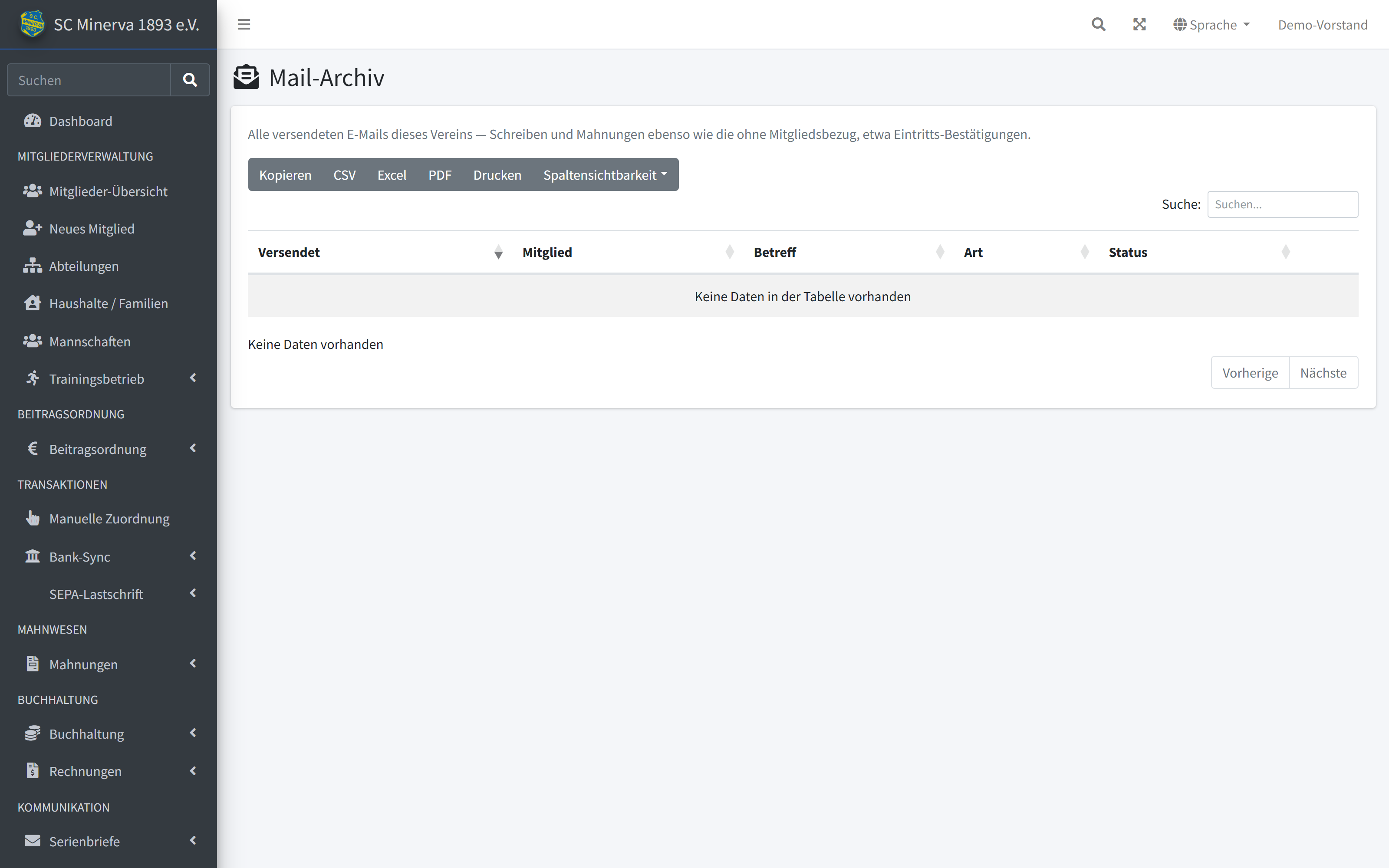Expand the Beitragsordnung submenu chevron
This screenshot has height=868, width=1389.
point(193,448)
